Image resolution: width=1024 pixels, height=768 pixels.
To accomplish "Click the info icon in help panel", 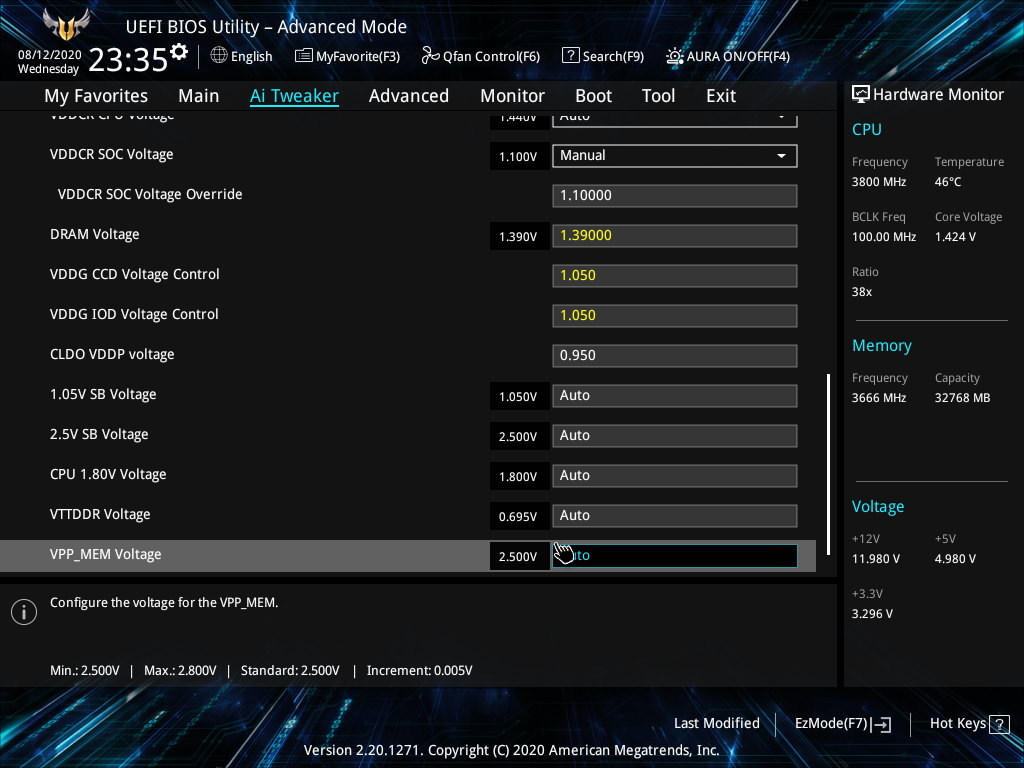I will coord(24,612).
